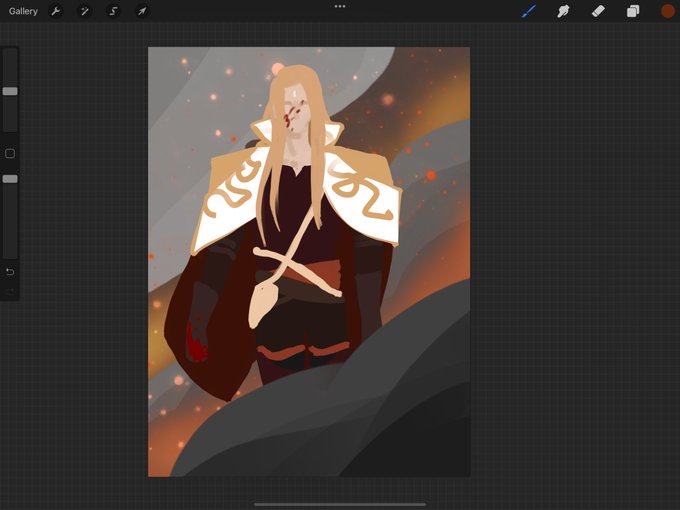This screenshot has height=510, width=680.
Task: Click the brush size slider handle
Action: [10, 91]
